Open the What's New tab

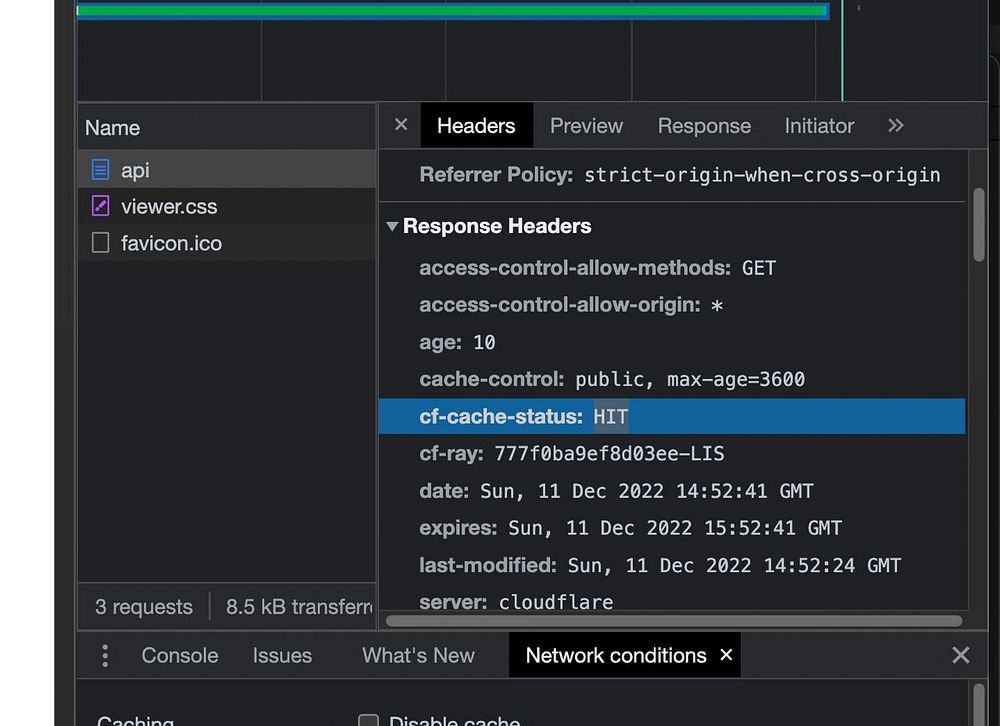point(418,655)
